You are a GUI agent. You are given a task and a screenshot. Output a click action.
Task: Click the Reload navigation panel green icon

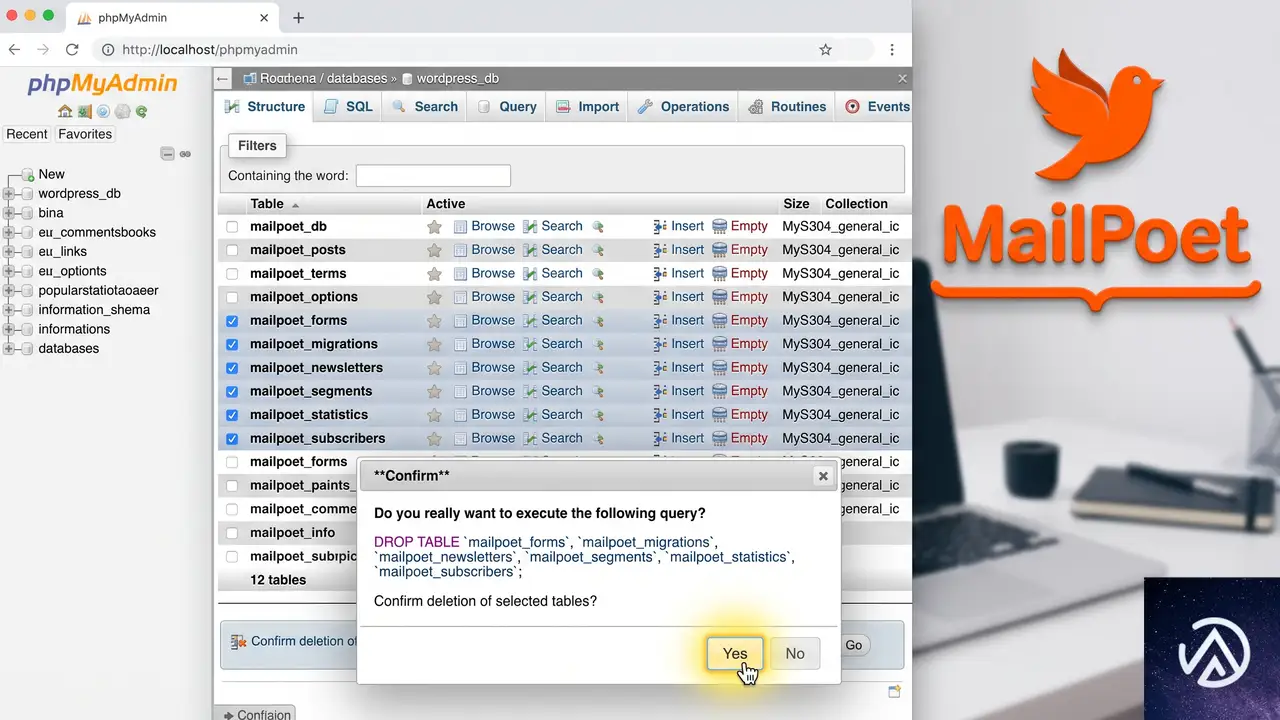coord(142,111)
